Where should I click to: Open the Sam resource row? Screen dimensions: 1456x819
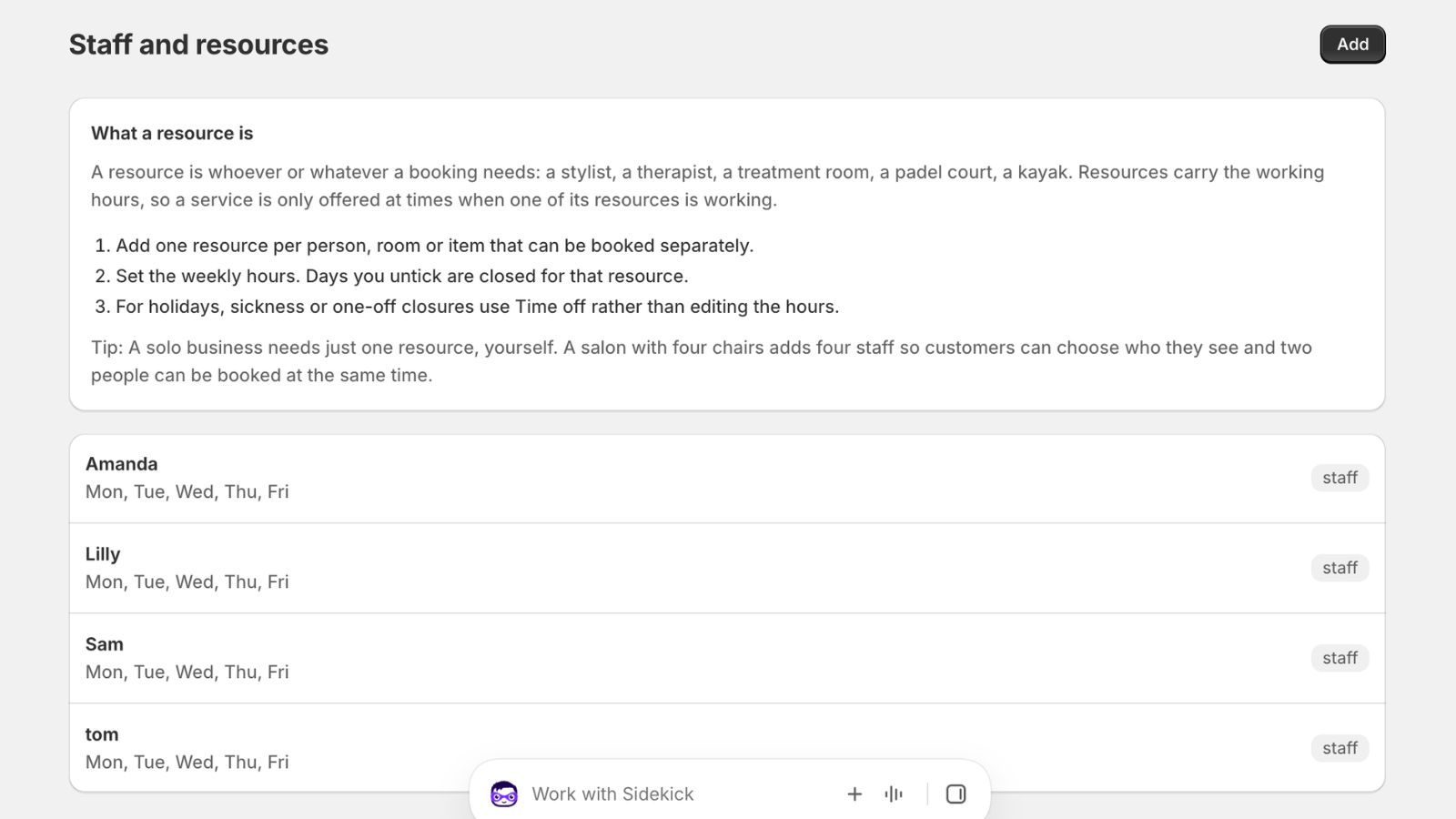727,658
